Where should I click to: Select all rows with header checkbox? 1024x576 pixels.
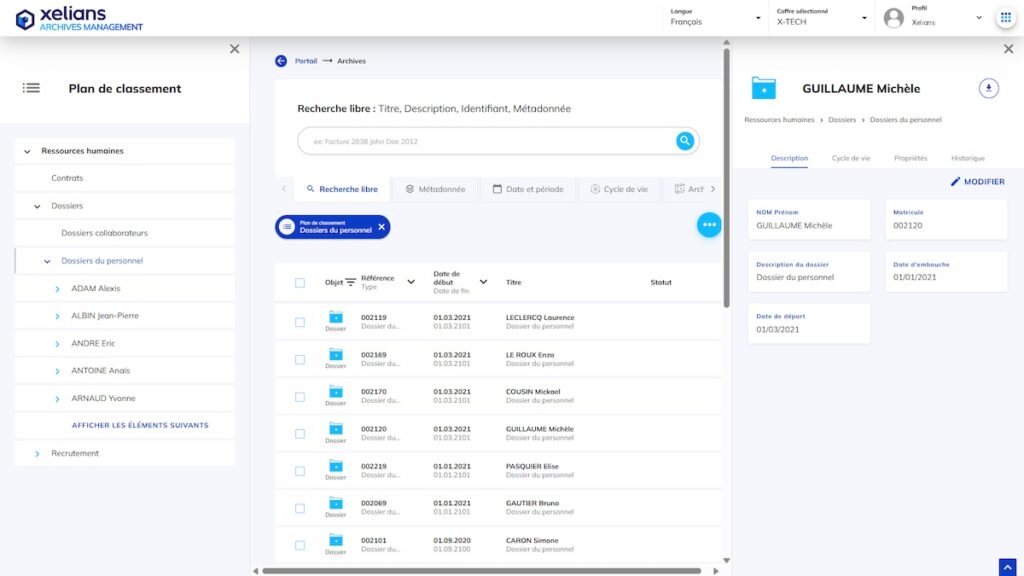click(300, 283)
